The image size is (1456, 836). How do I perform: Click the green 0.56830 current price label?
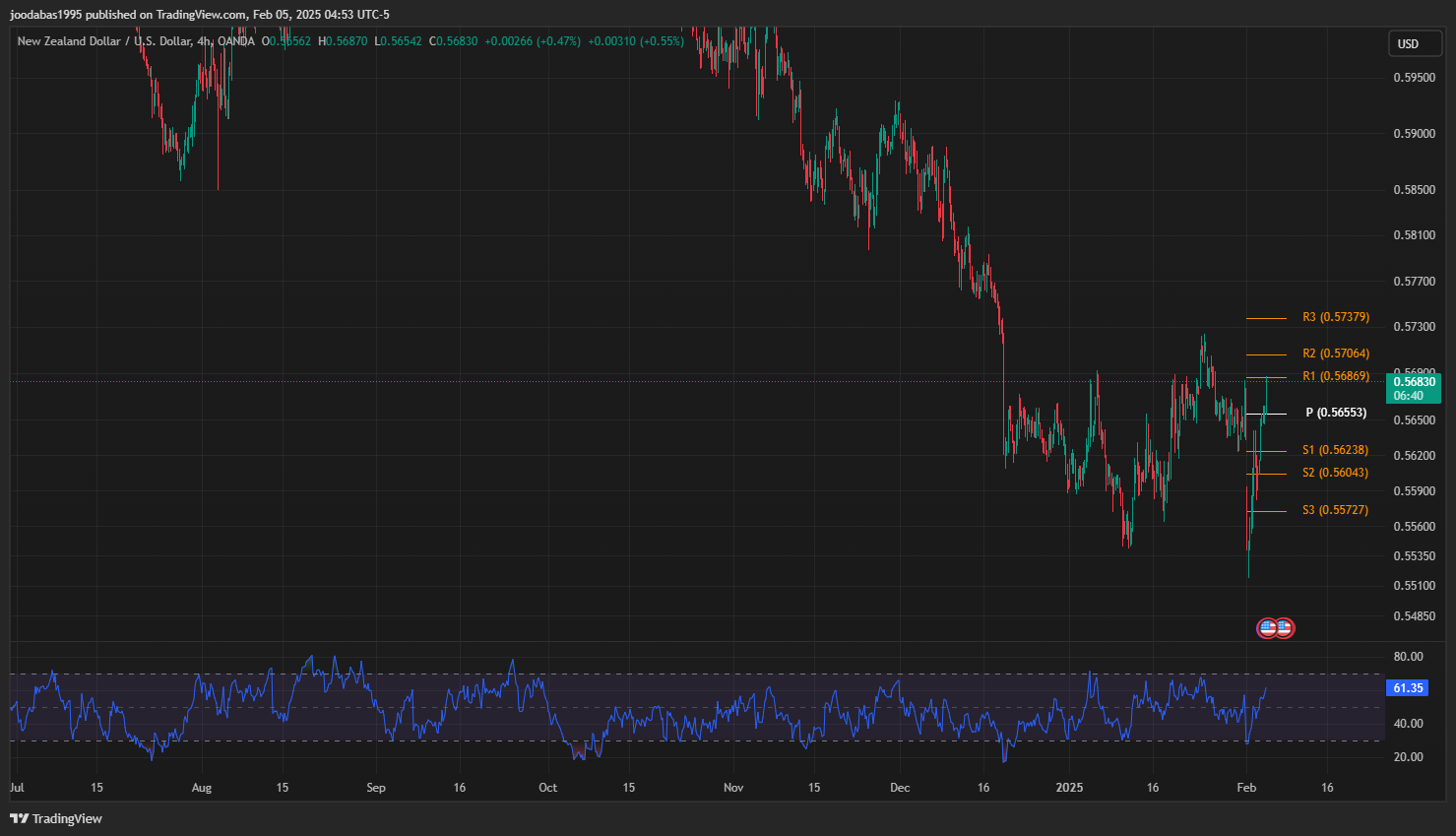click(x=1413, y=382)
